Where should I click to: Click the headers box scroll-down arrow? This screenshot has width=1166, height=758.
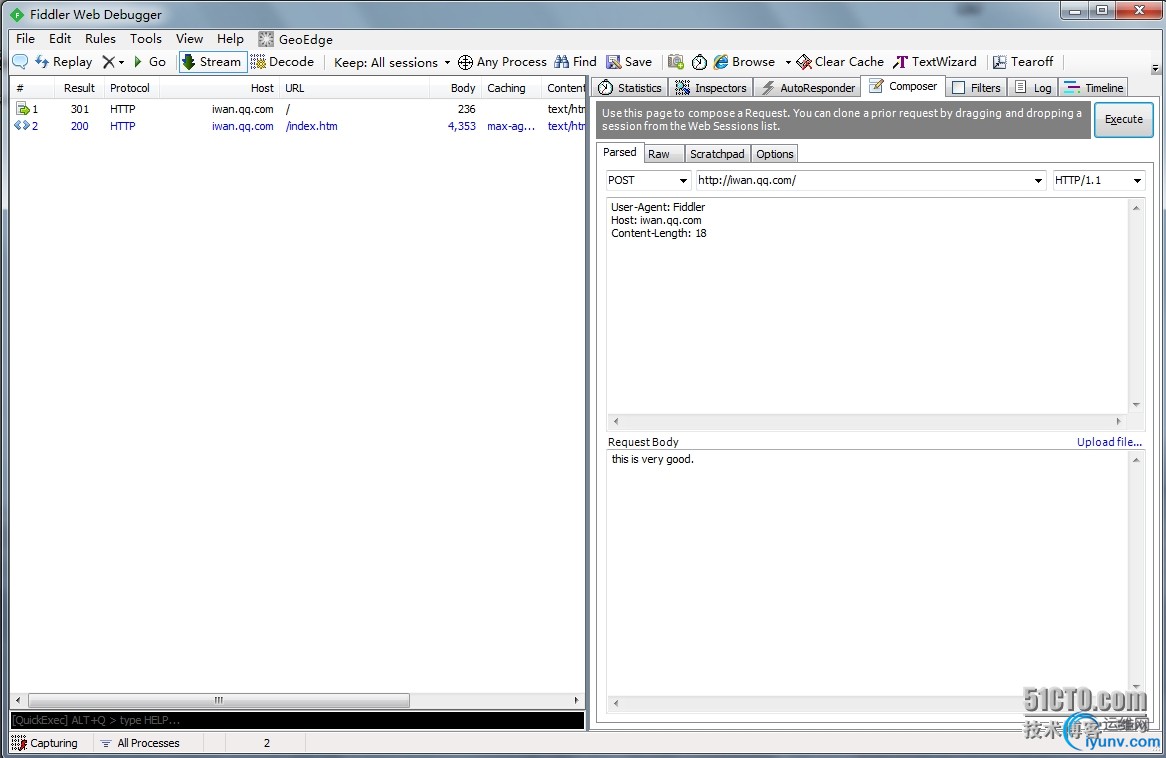click(1136, 405)
